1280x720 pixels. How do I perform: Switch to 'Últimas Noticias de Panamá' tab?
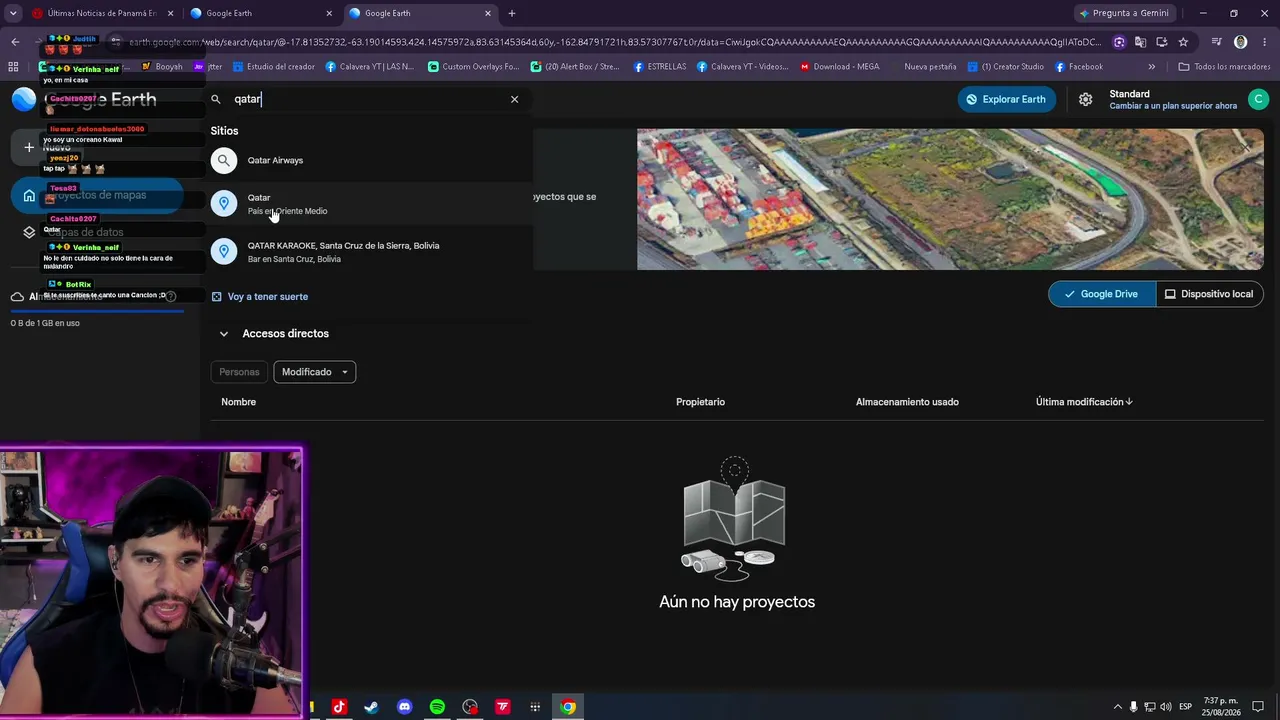[102, 13]
